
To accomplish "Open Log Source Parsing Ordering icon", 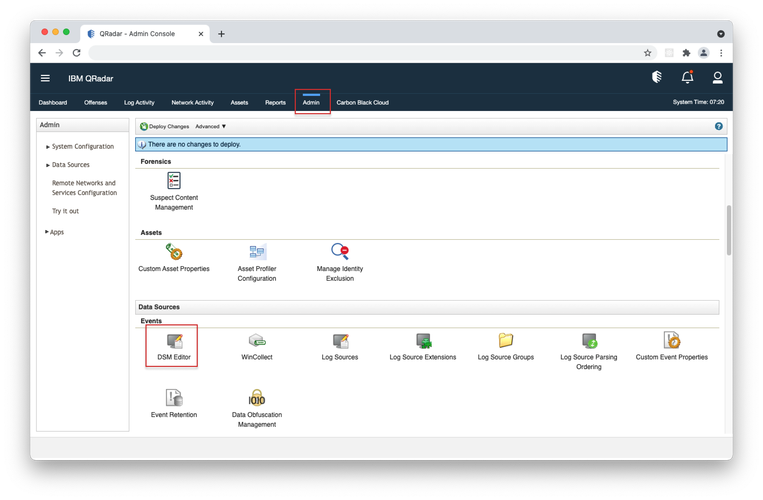I will pyautogui.click(x=588, y=341).
